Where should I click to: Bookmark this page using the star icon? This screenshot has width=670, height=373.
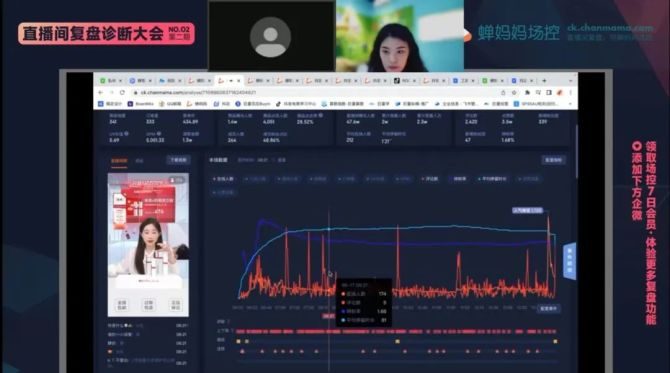tap(514, 92)
